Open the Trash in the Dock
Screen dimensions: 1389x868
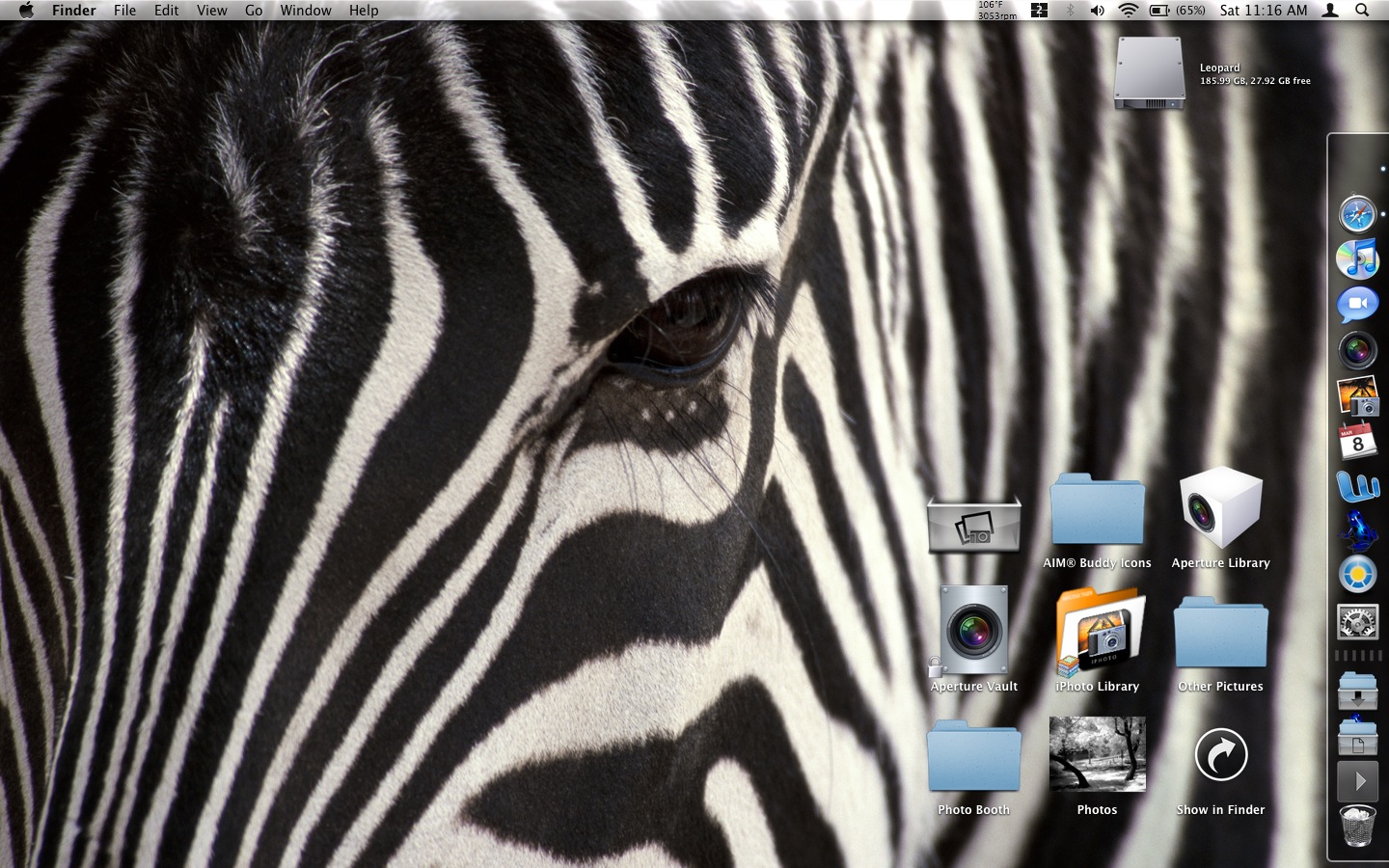tap(1357, 827)
